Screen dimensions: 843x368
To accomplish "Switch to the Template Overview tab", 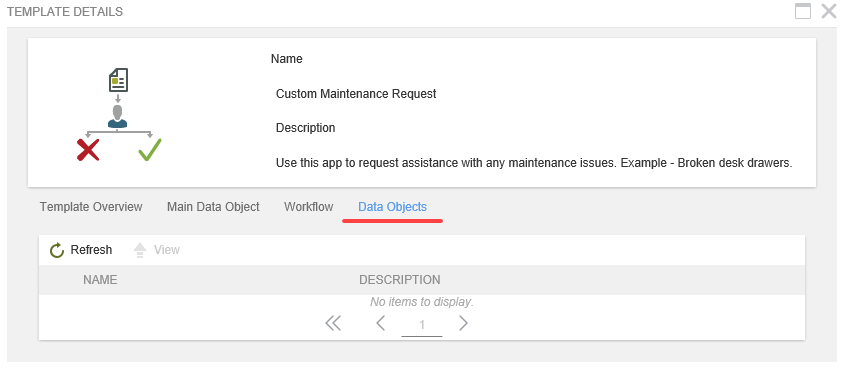I will click(91, 207).
